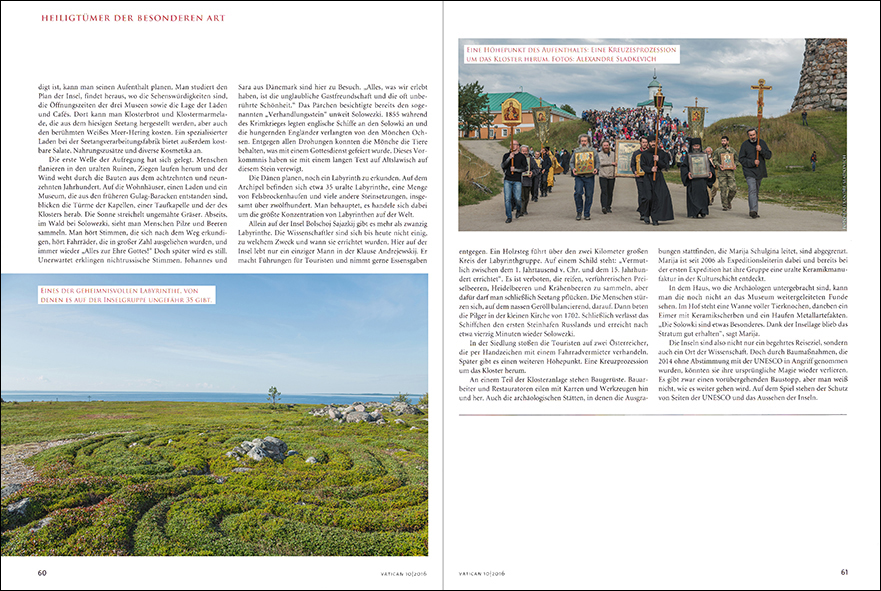881x591 pixels.
Task: Click the paragraph starting 'Die Inseln sind'
Action: [753, 370]
